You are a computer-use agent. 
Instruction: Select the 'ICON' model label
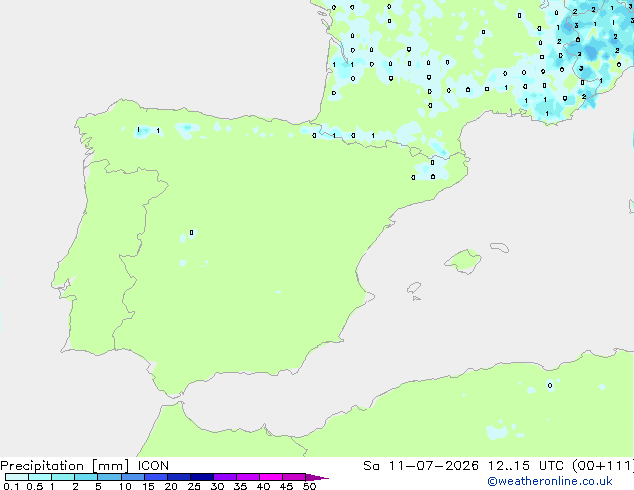[x=153, y=466]
